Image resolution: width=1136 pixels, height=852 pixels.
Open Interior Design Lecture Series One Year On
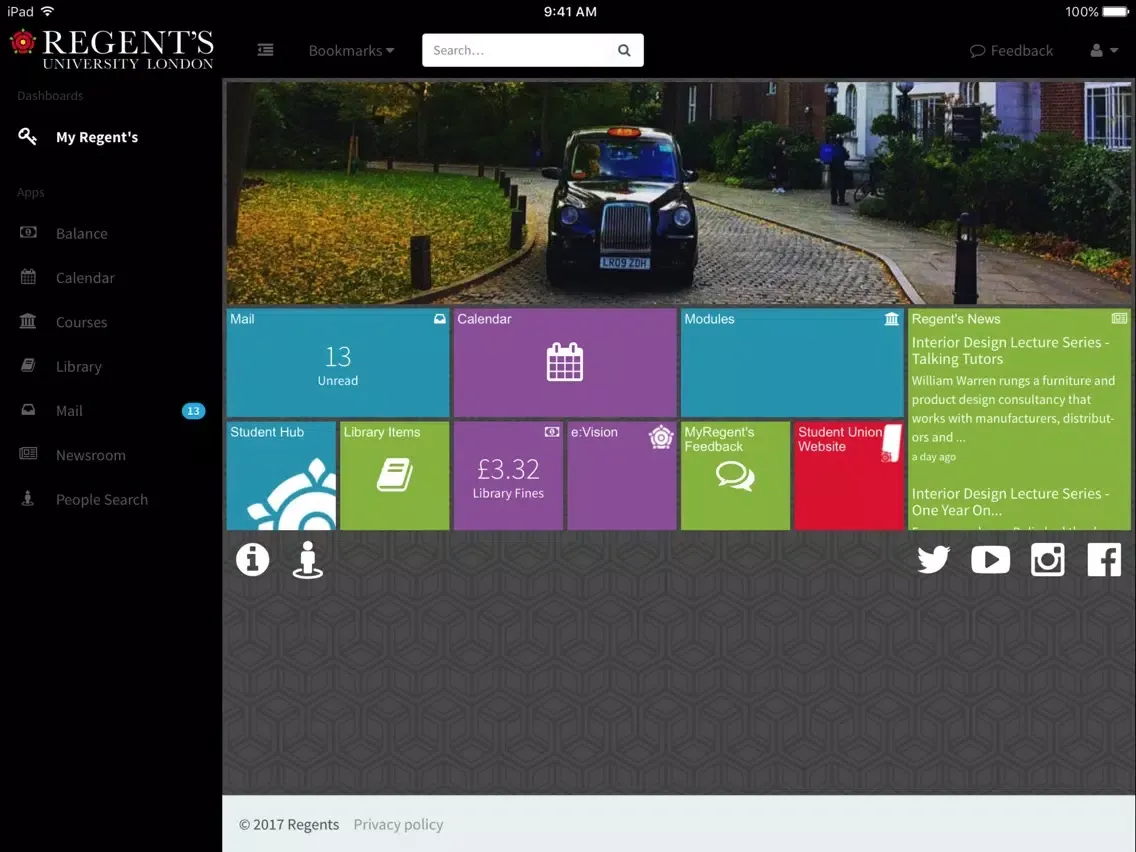(x=1011, y=501)
